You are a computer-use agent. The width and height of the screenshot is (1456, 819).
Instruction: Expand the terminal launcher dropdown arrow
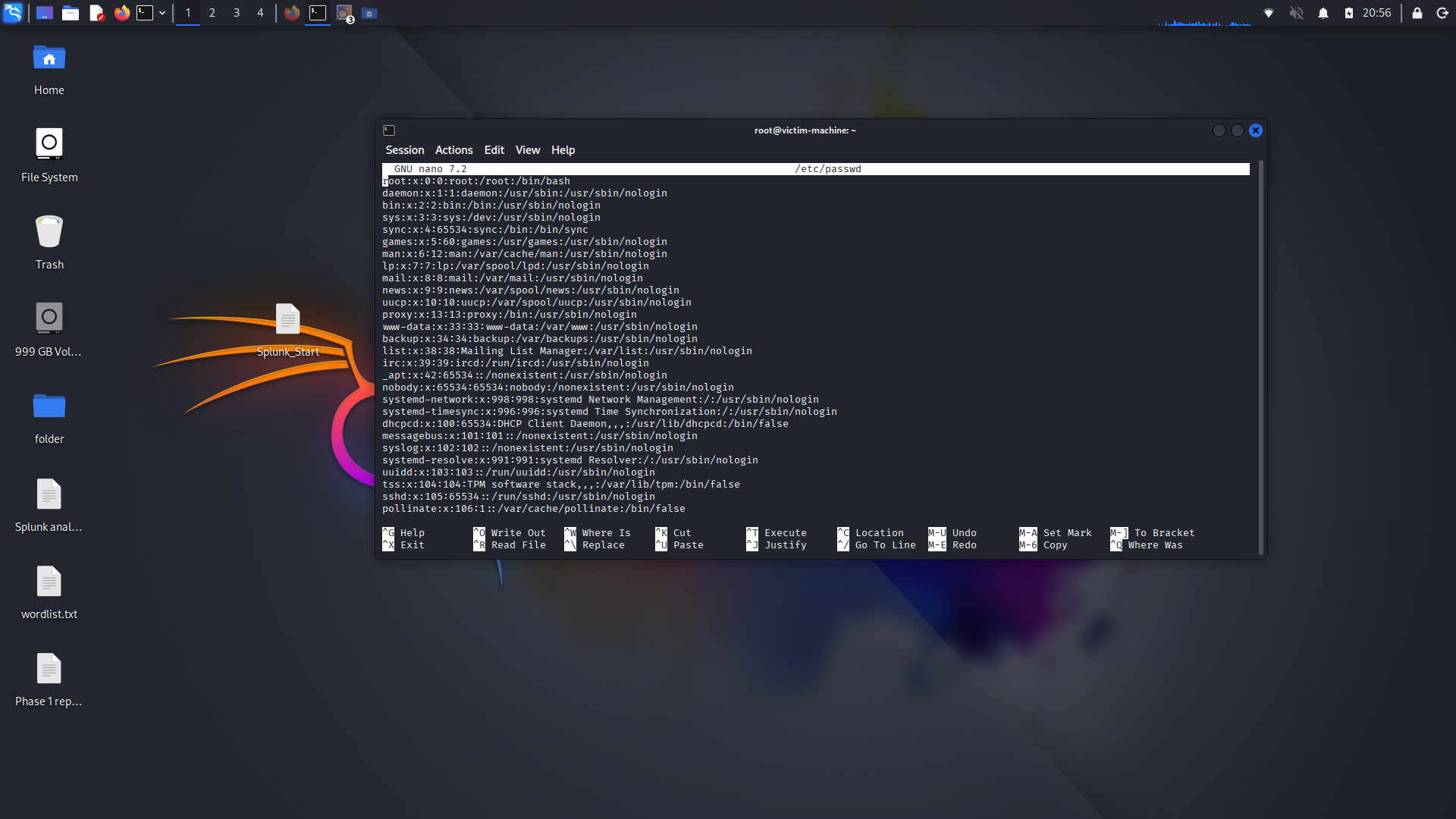[162, 13]
